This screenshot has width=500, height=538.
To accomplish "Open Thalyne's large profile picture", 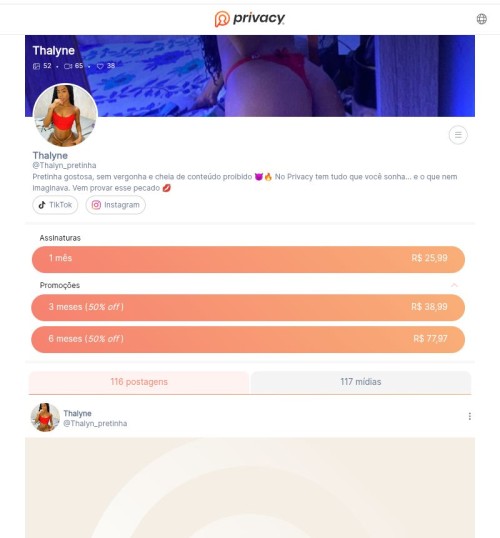I will click(x=65, y=115).
